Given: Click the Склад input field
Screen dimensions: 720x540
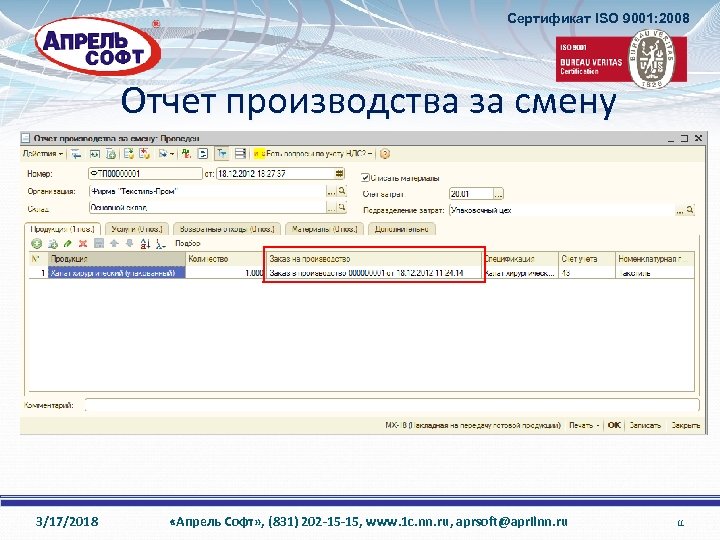Looking at the screenshot, I should 207,208.
